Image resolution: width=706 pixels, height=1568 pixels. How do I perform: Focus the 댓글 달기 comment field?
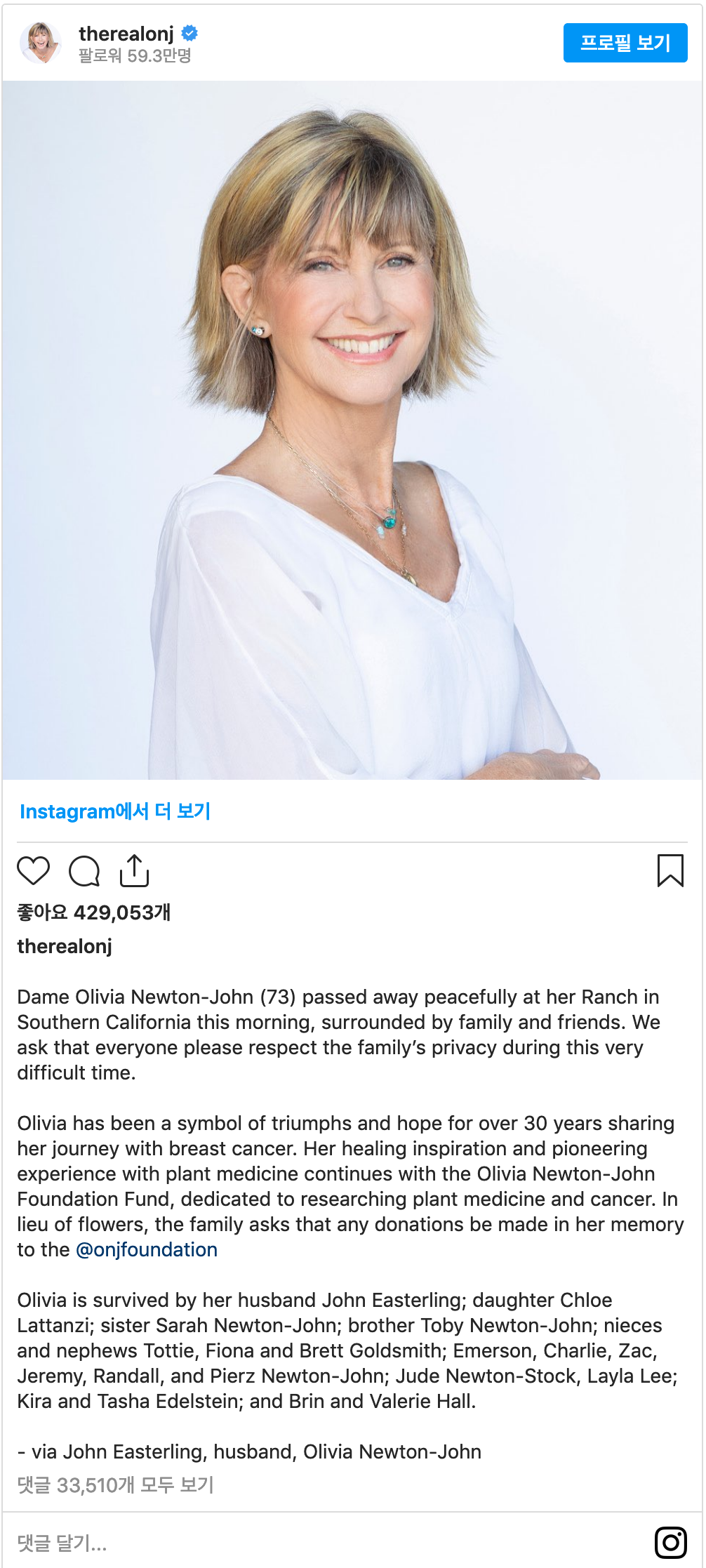click(330, 1543)
